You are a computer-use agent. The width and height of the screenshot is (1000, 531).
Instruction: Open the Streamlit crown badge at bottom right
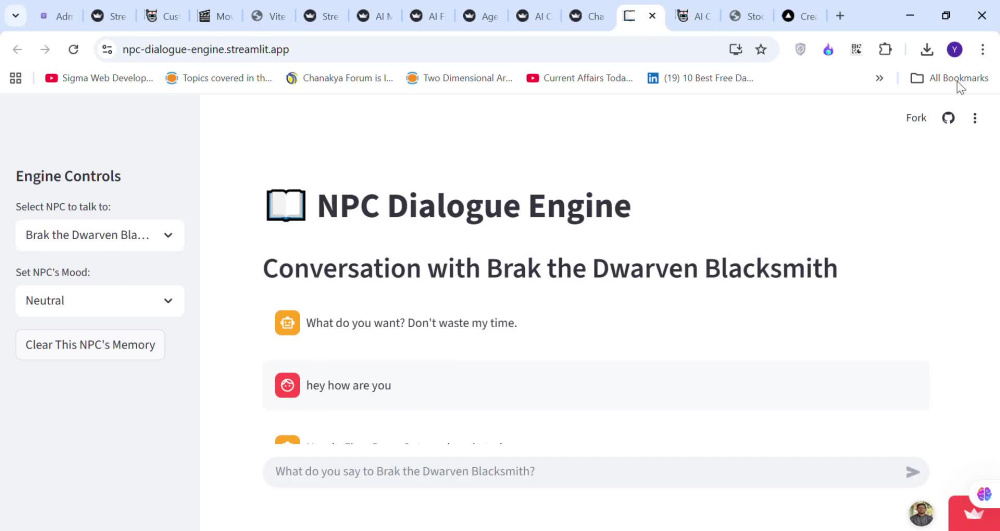tap(974, 514)
